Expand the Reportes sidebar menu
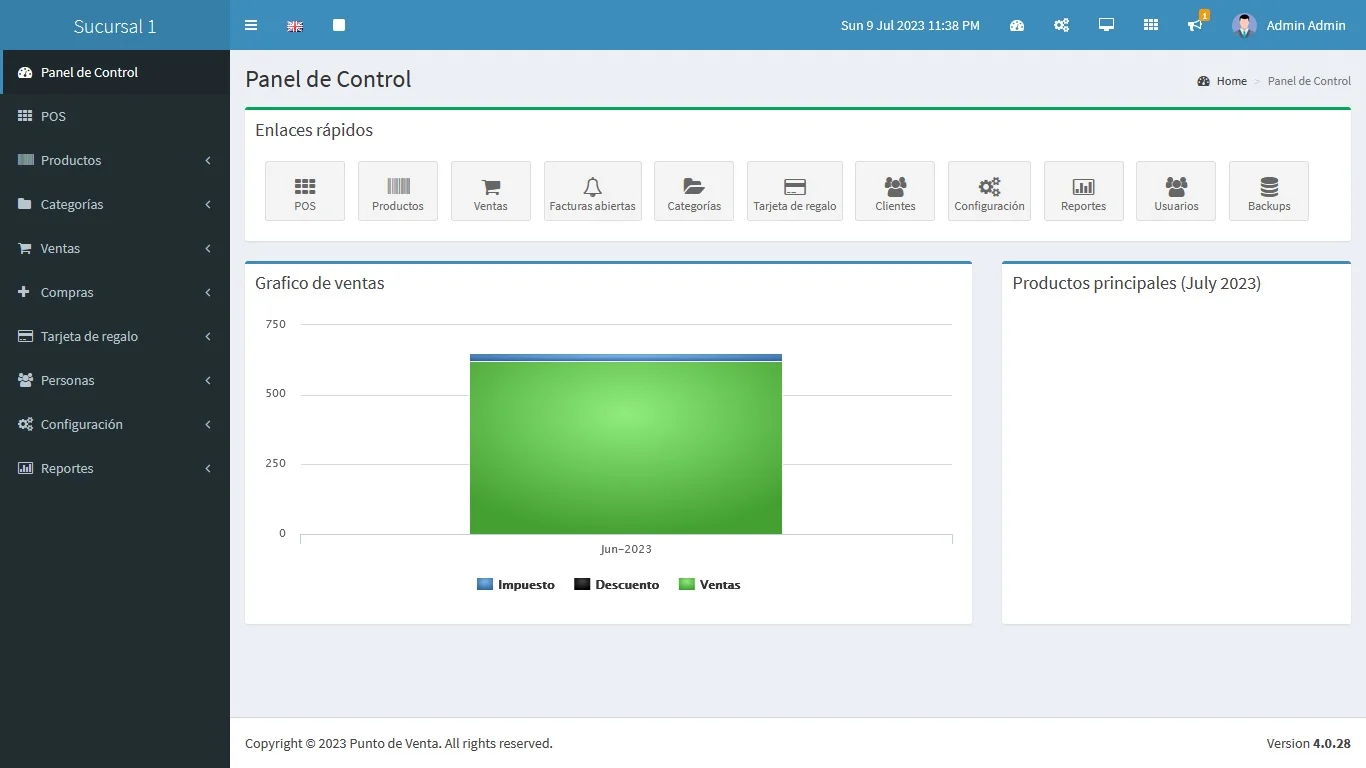Viewport: 1366px width, 768px height. coord(115,468)
